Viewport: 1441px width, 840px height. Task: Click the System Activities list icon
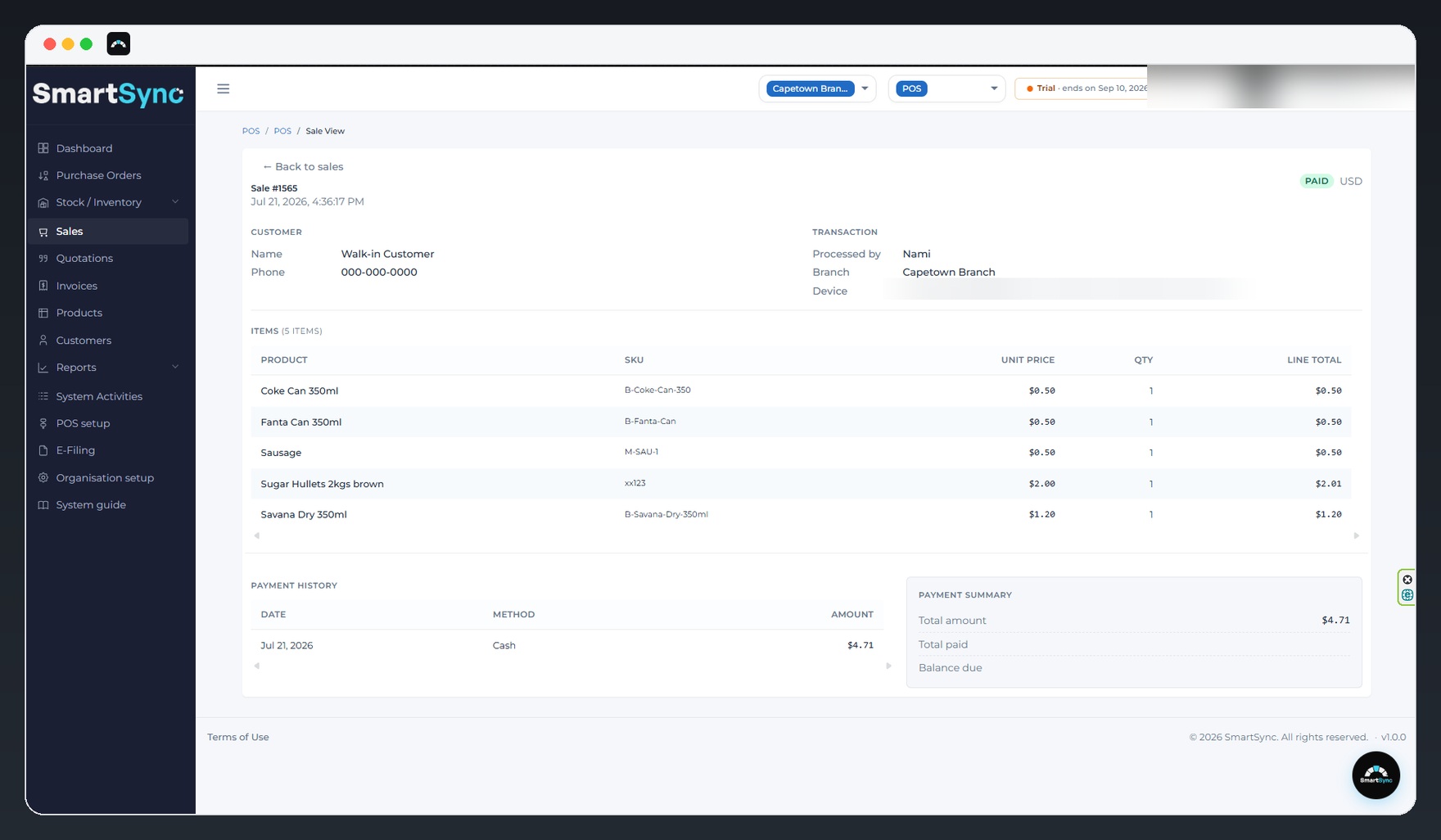pos(43,396)
